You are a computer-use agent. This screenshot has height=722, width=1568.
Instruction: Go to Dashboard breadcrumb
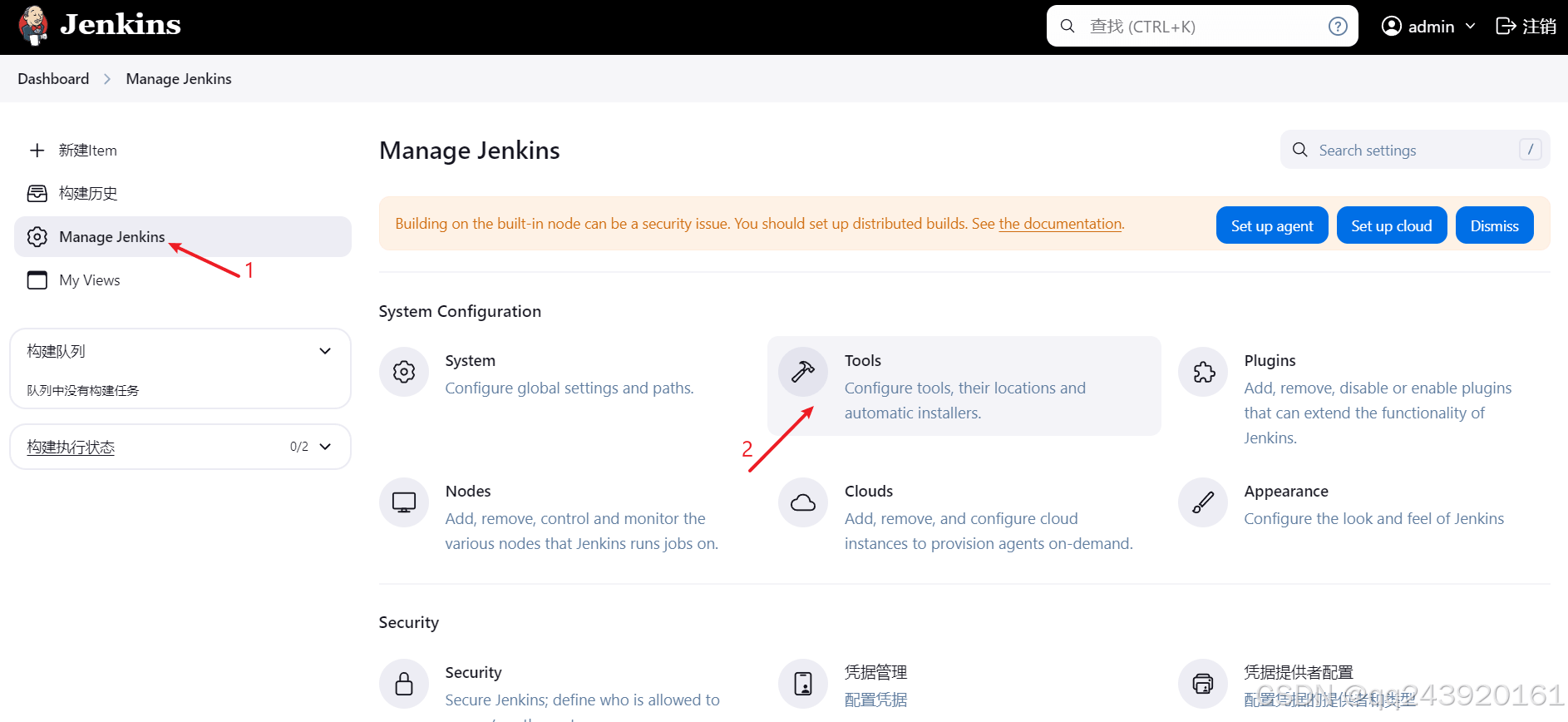53,79
